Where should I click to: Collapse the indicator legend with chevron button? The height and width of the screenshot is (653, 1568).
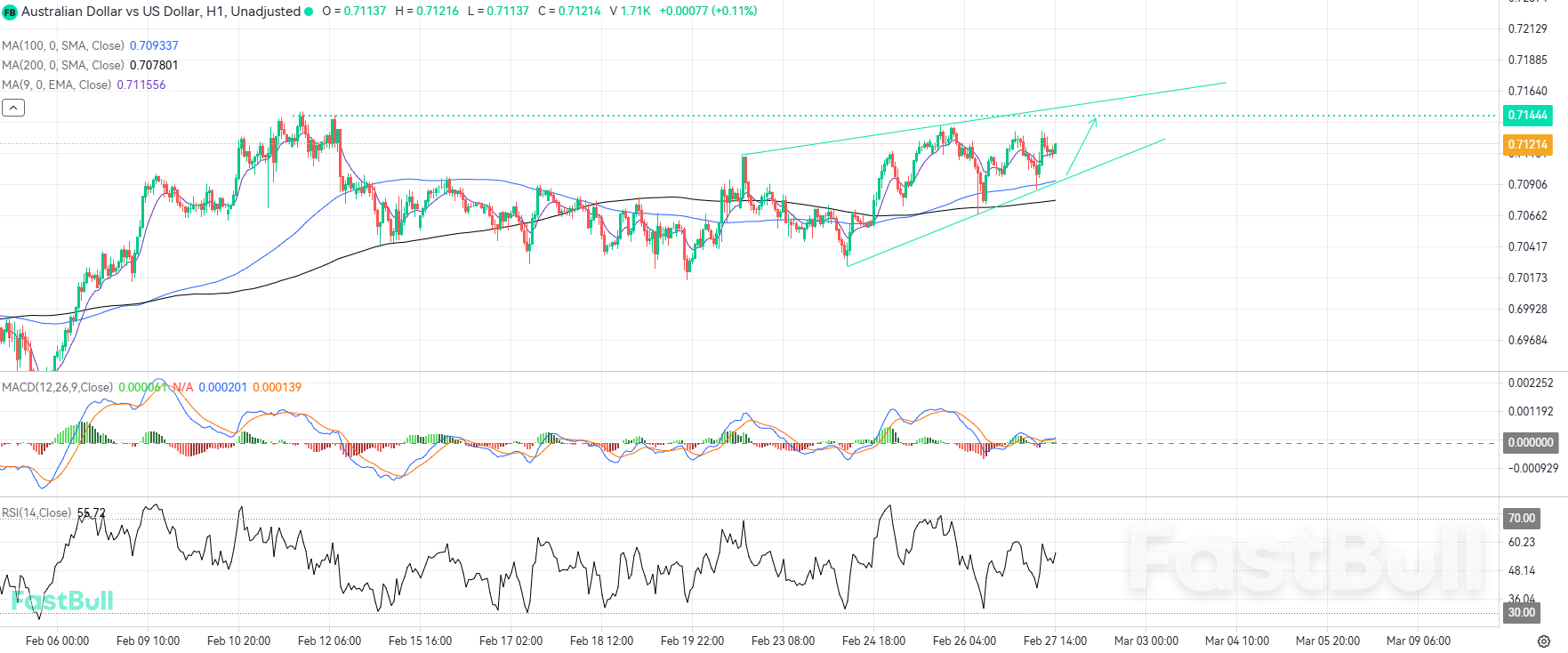pyautogui.click(x=13, y=108)
